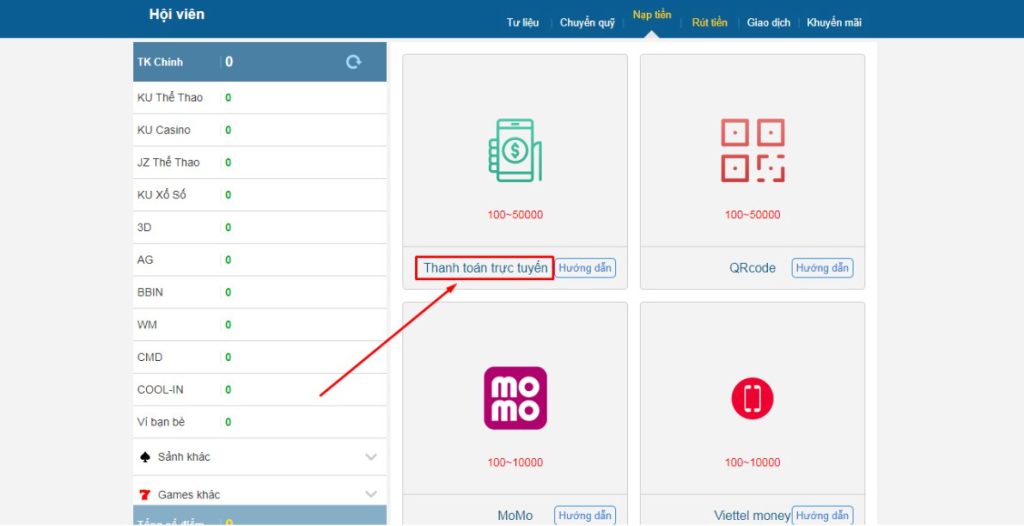The image size is (1024, 526).
Task: Select the 3D wallet row
Action: [260, 227]
